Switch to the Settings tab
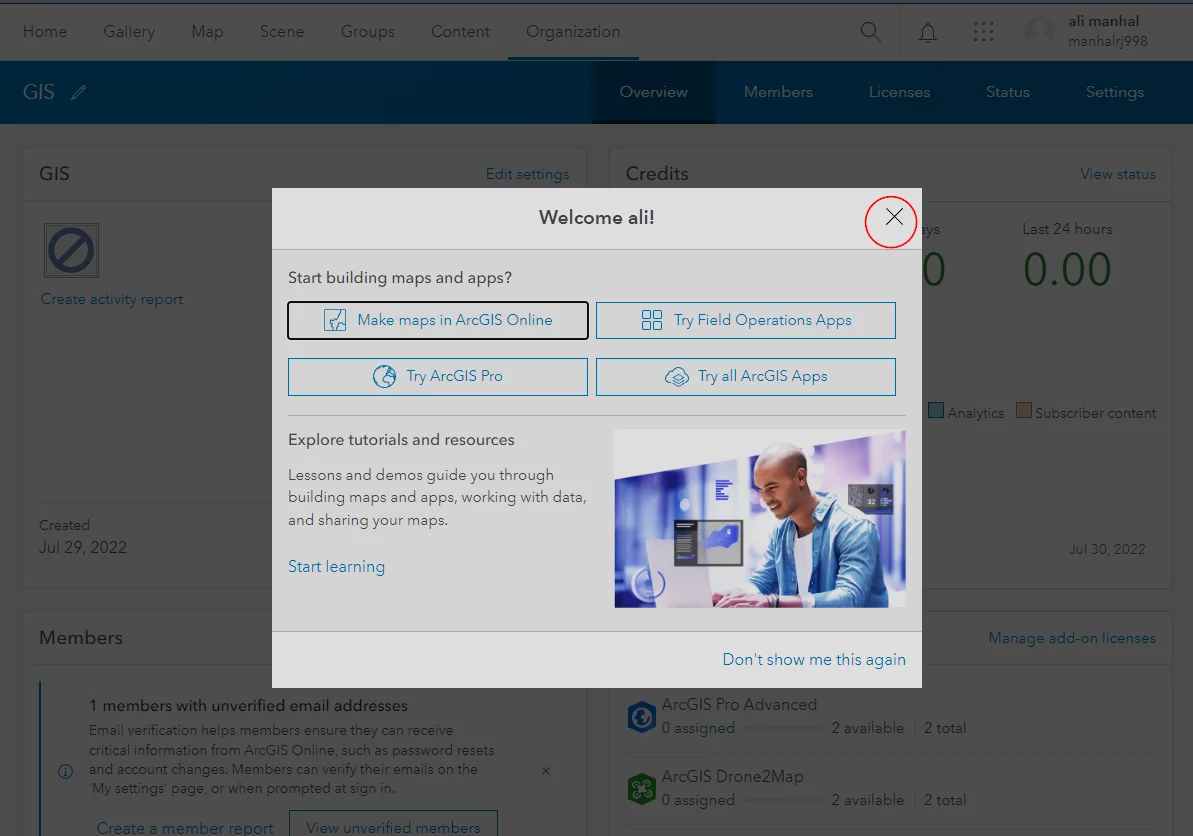1193x836 pixels. (x=1115, y=92)
